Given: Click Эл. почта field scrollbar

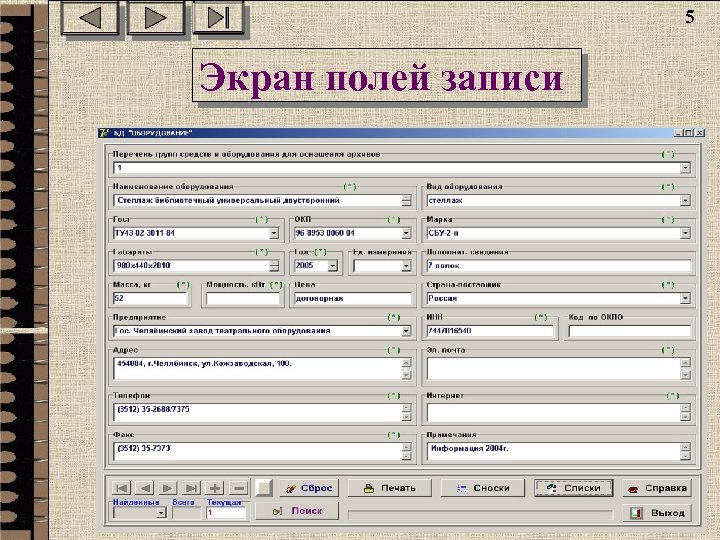Looking at the screenshot, I should (x=685, y=369).
